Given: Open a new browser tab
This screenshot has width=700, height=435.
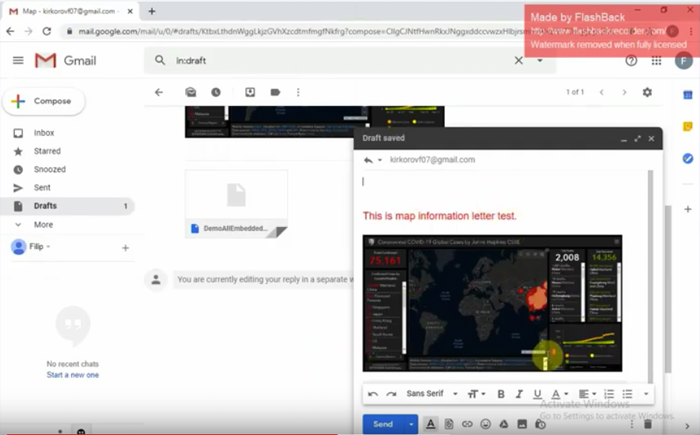Looking at the screenshot, I should click(x=152, y=11).
